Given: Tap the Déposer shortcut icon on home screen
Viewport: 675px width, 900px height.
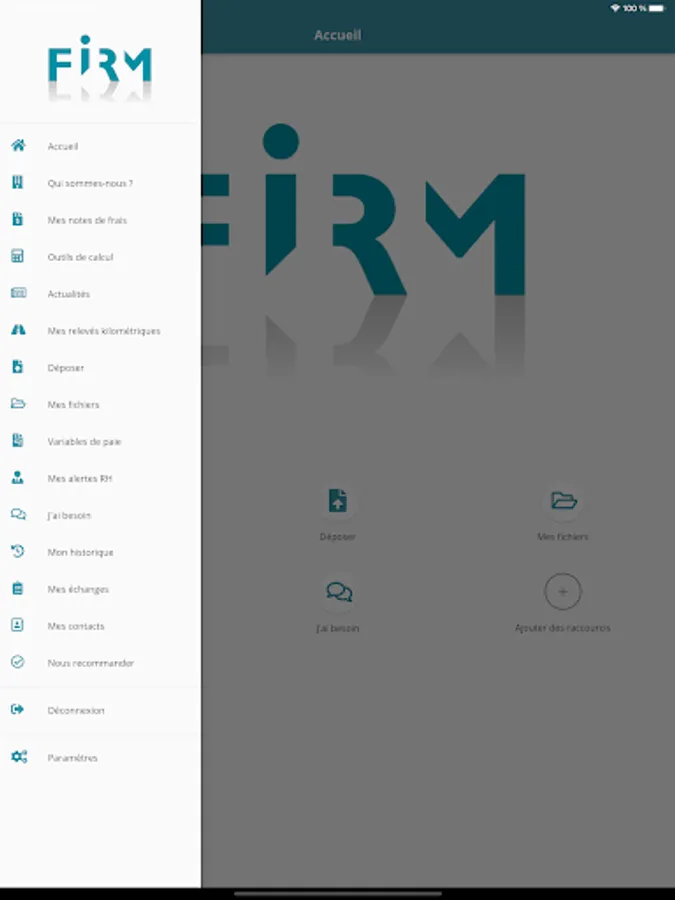Looking at the screenshot, I should point(338,501).
